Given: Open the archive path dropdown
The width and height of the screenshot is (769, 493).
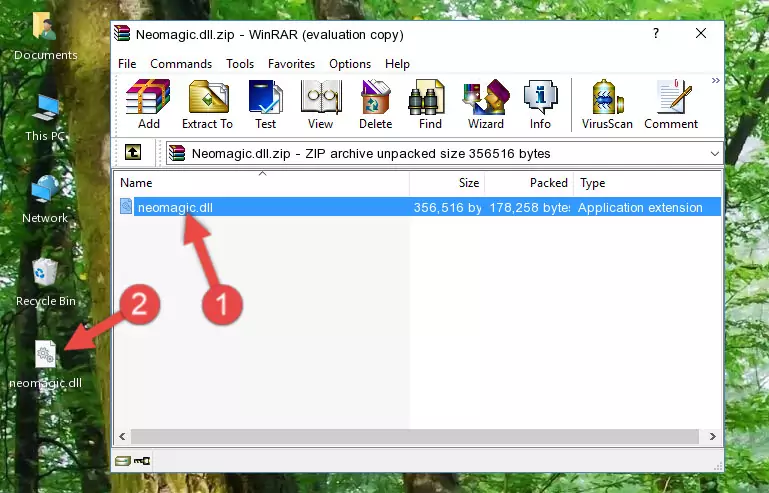Looking at the screenshot, I should coord(715,154).
